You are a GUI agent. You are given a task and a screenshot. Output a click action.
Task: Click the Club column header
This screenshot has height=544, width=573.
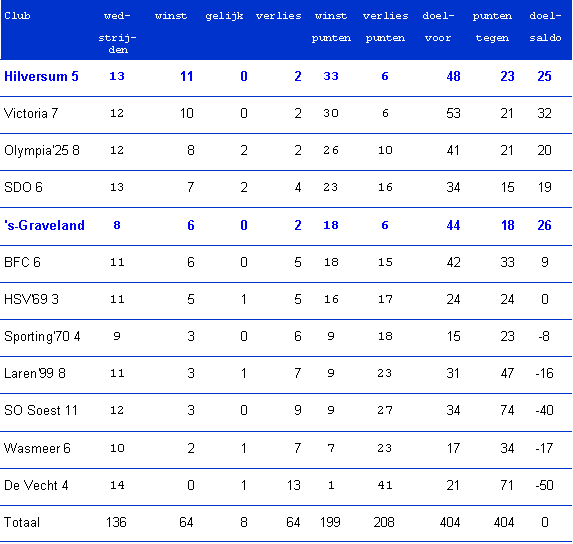17,16
